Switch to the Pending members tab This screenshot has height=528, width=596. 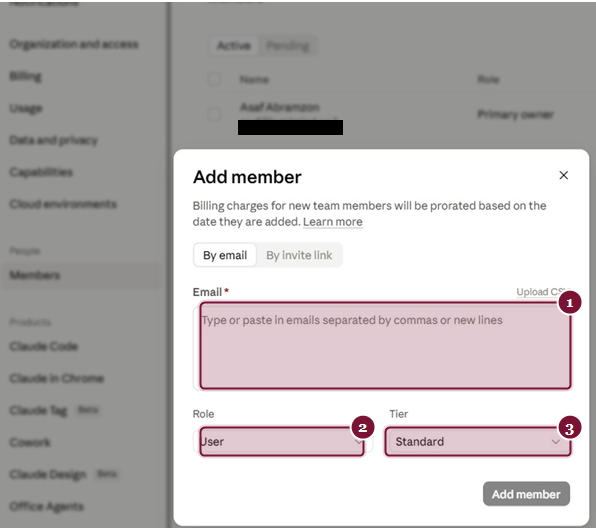point(288,46)
